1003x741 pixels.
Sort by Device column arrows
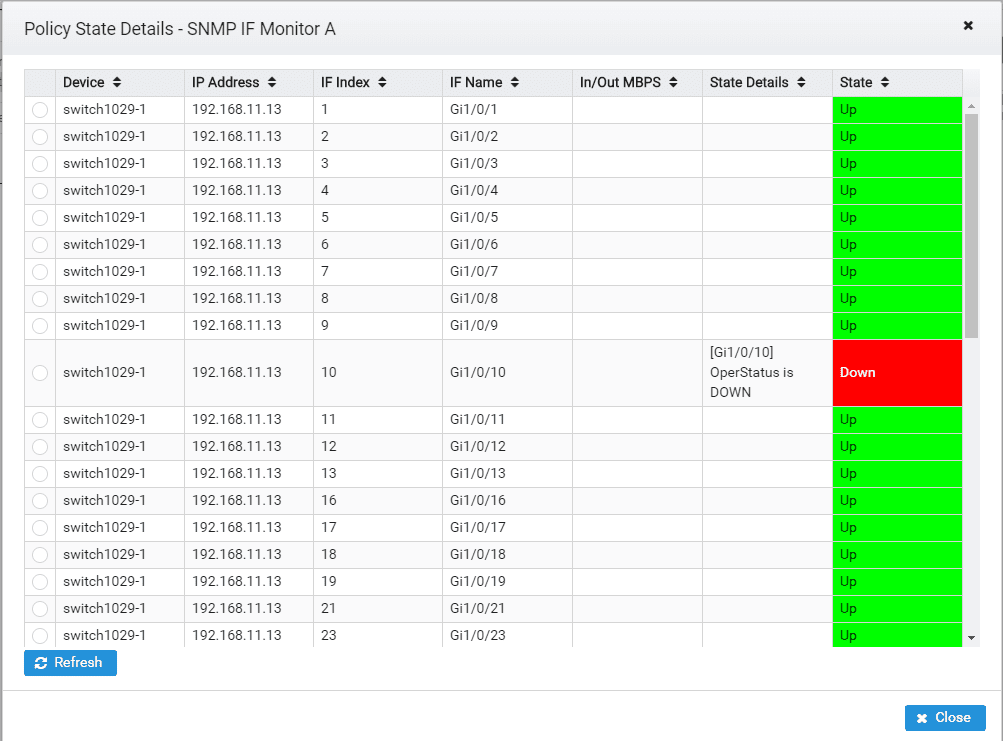tap(116, 83)
